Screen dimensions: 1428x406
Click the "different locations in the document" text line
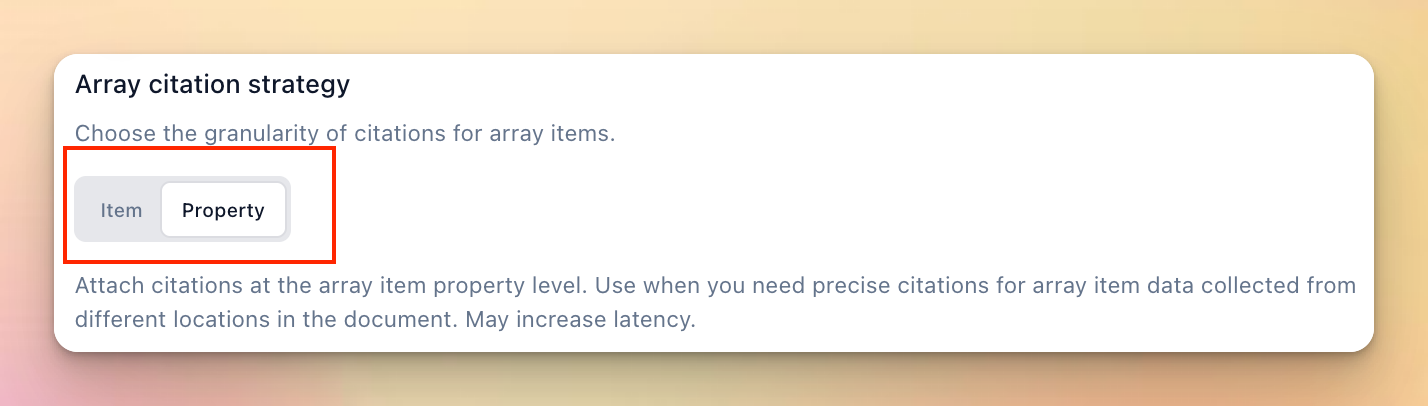[x=300, y=321]
